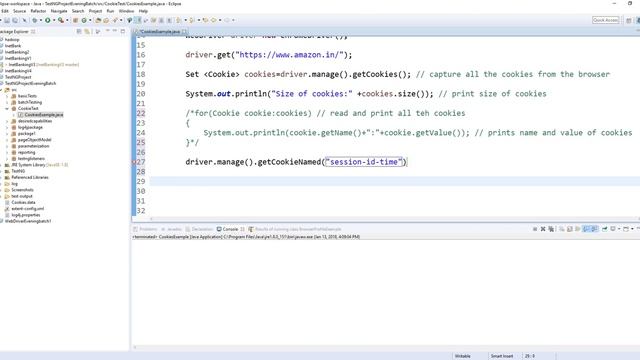Click the Save toolbar icon

tap(7, 20)
